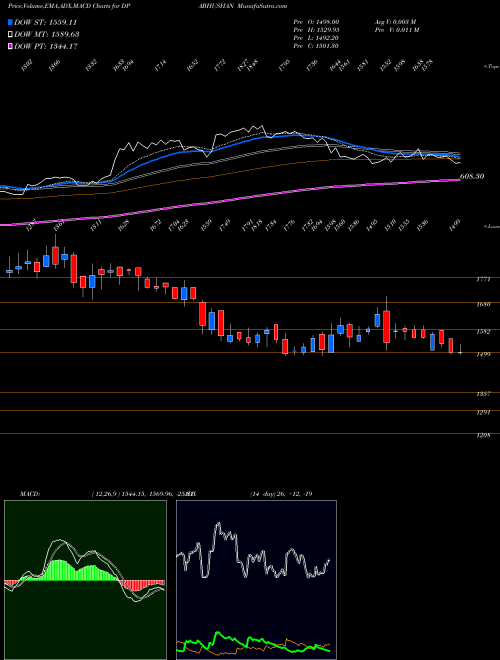500x660 pixels.
Task: Click the 1680 price level label
Action: [482, 304]
